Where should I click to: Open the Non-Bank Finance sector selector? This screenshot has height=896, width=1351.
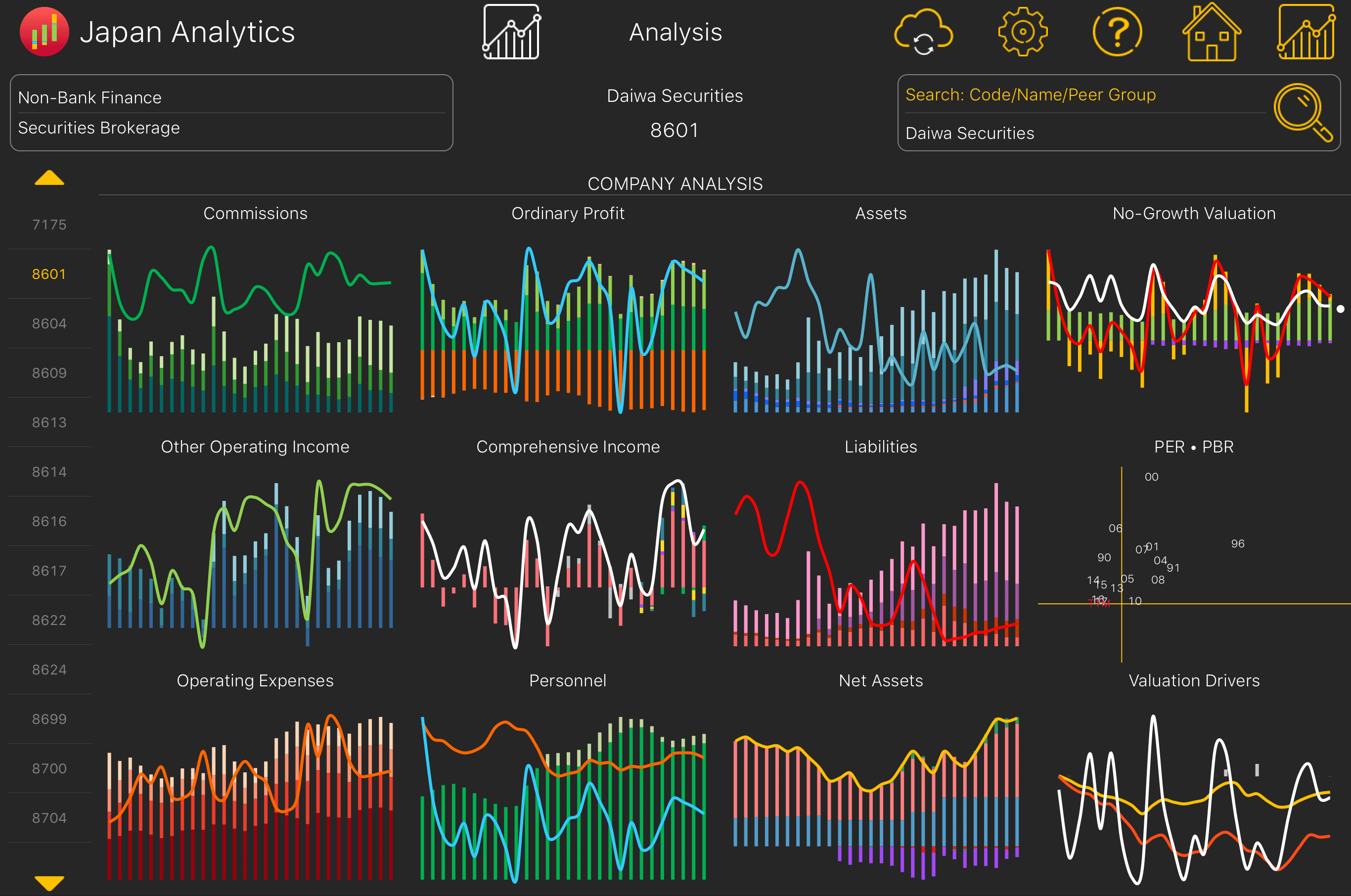pyautogui.click(x=231, y=97)
